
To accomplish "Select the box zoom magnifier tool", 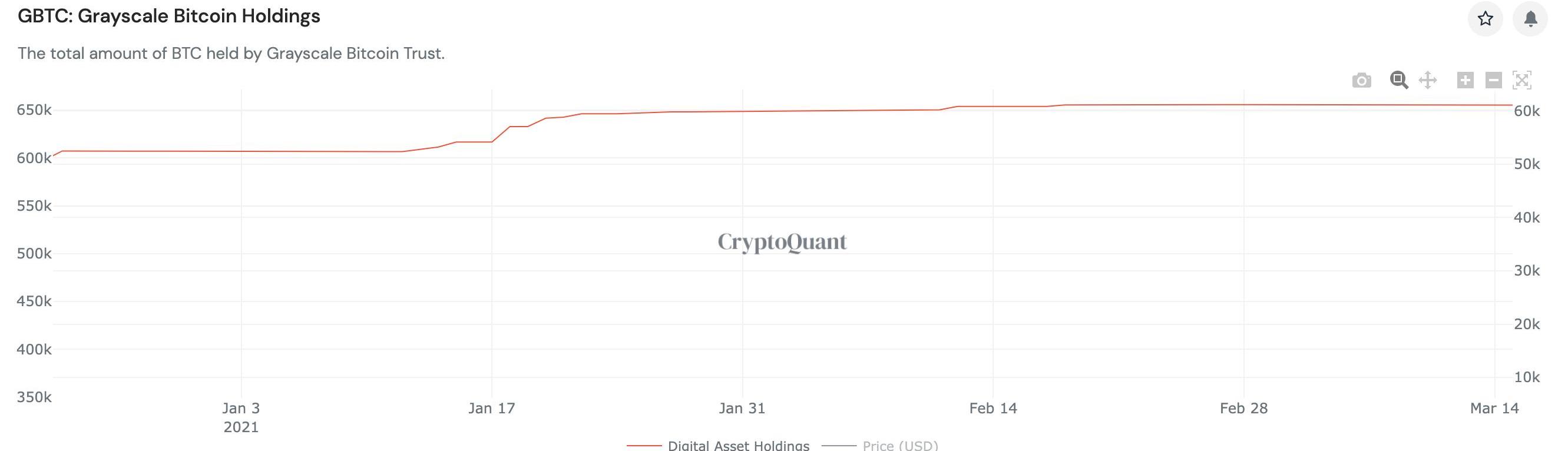I will (x=1399, y=80).
